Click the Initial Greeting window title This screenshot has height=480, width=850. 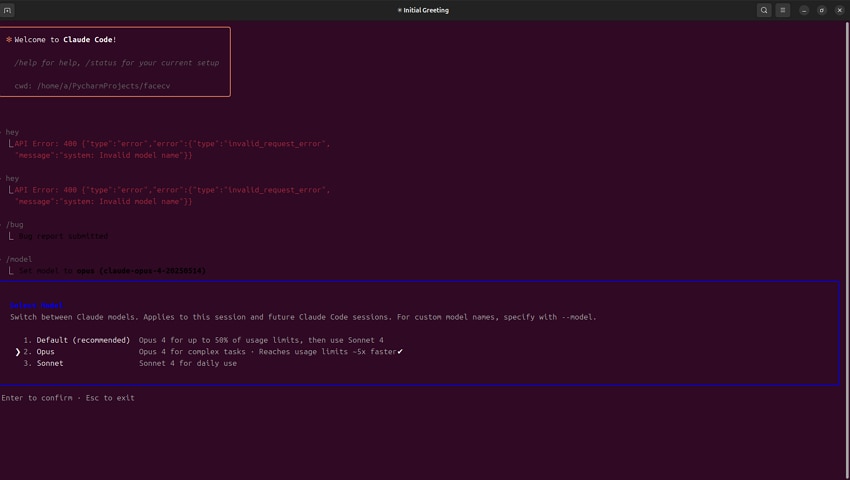(423, 10)
